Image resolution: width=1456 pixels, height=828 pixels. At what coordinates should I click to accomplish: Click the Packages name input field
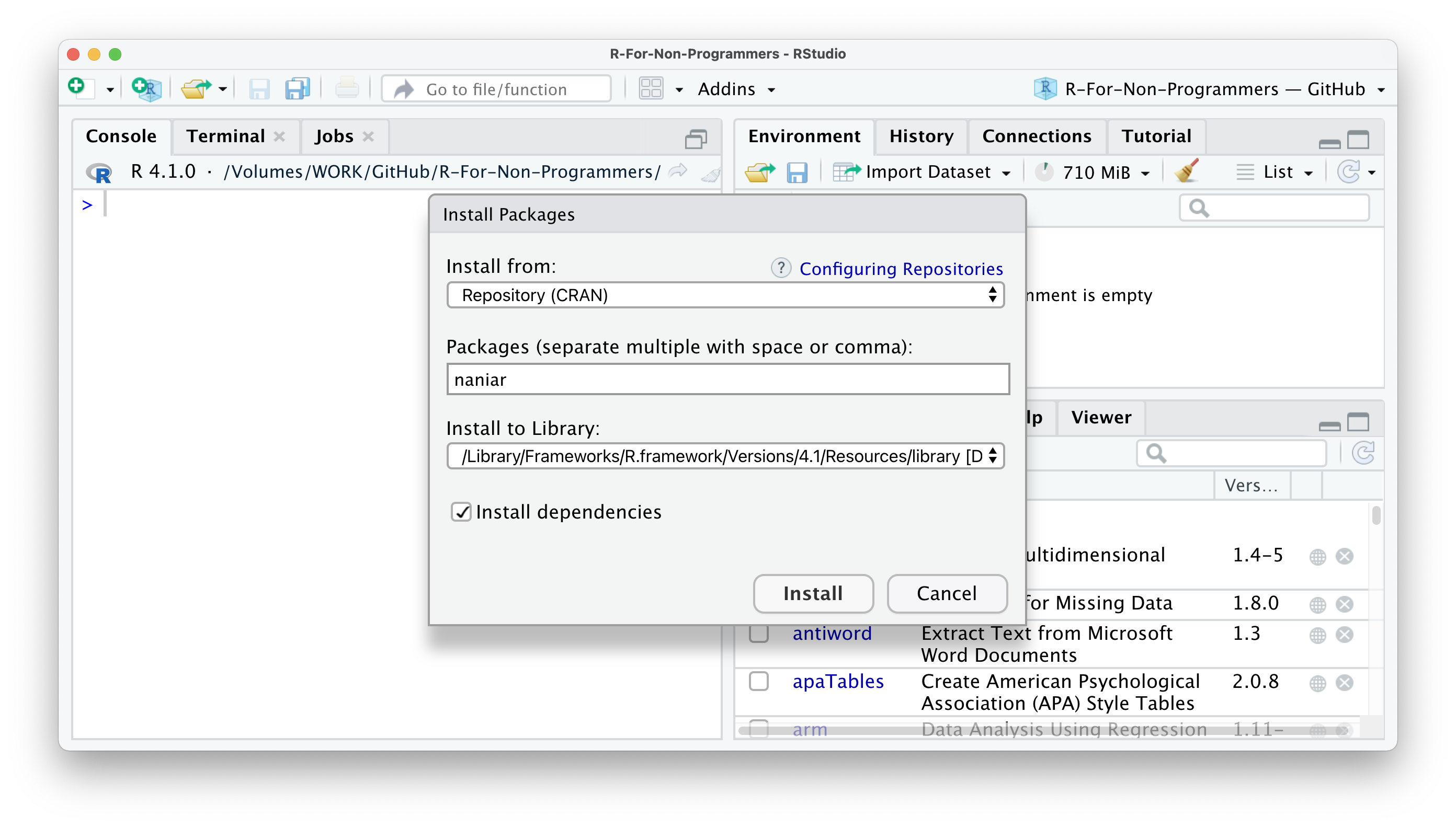click(727, 379)
